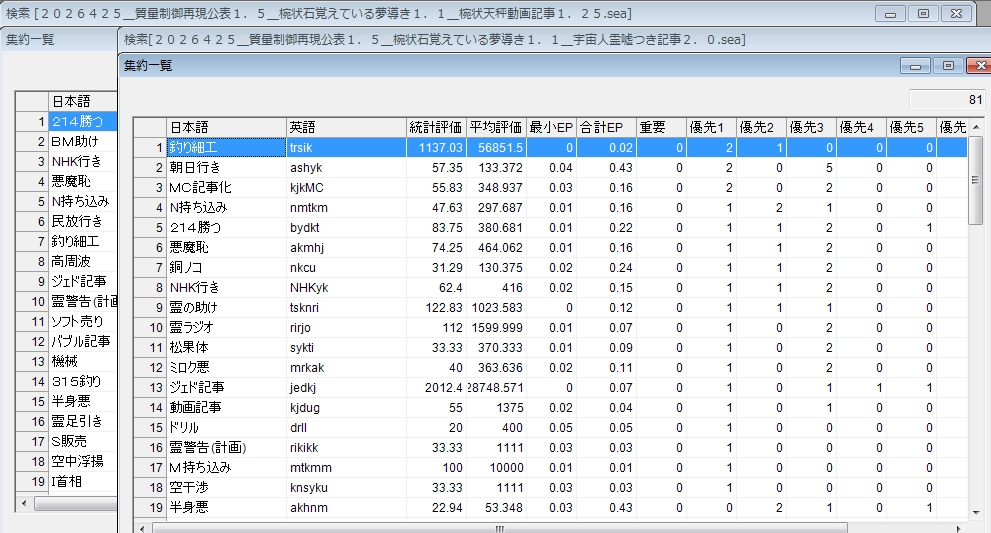This screenshot has height=533, width=991.
Task: Maximize the inner 集約一覧 window
Action: pyautogui.click(x=948, y=65)
